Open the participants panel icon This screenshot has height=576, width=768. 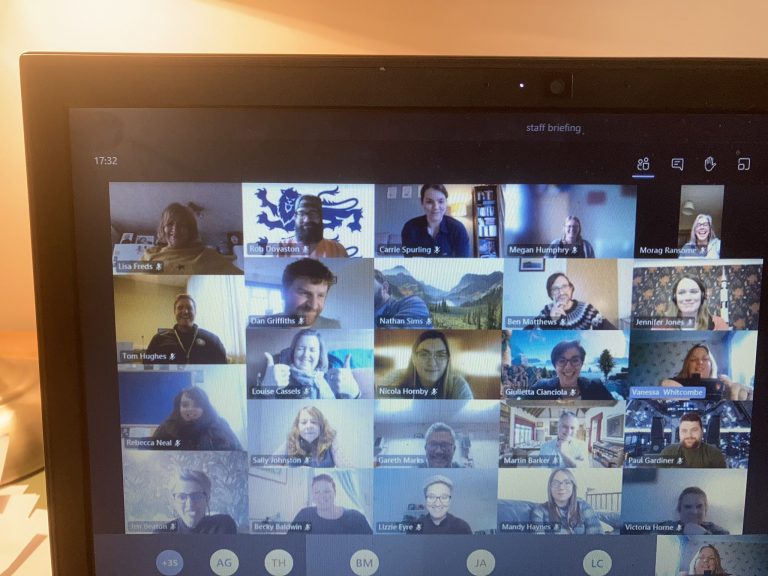643,164
